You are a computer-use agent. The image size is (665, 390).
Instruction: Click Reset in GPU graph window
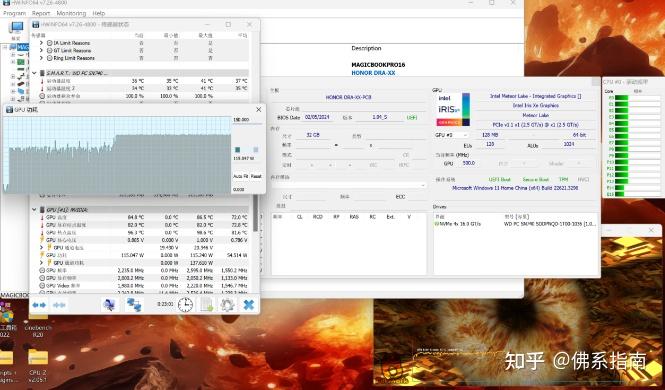click(256, 176)
